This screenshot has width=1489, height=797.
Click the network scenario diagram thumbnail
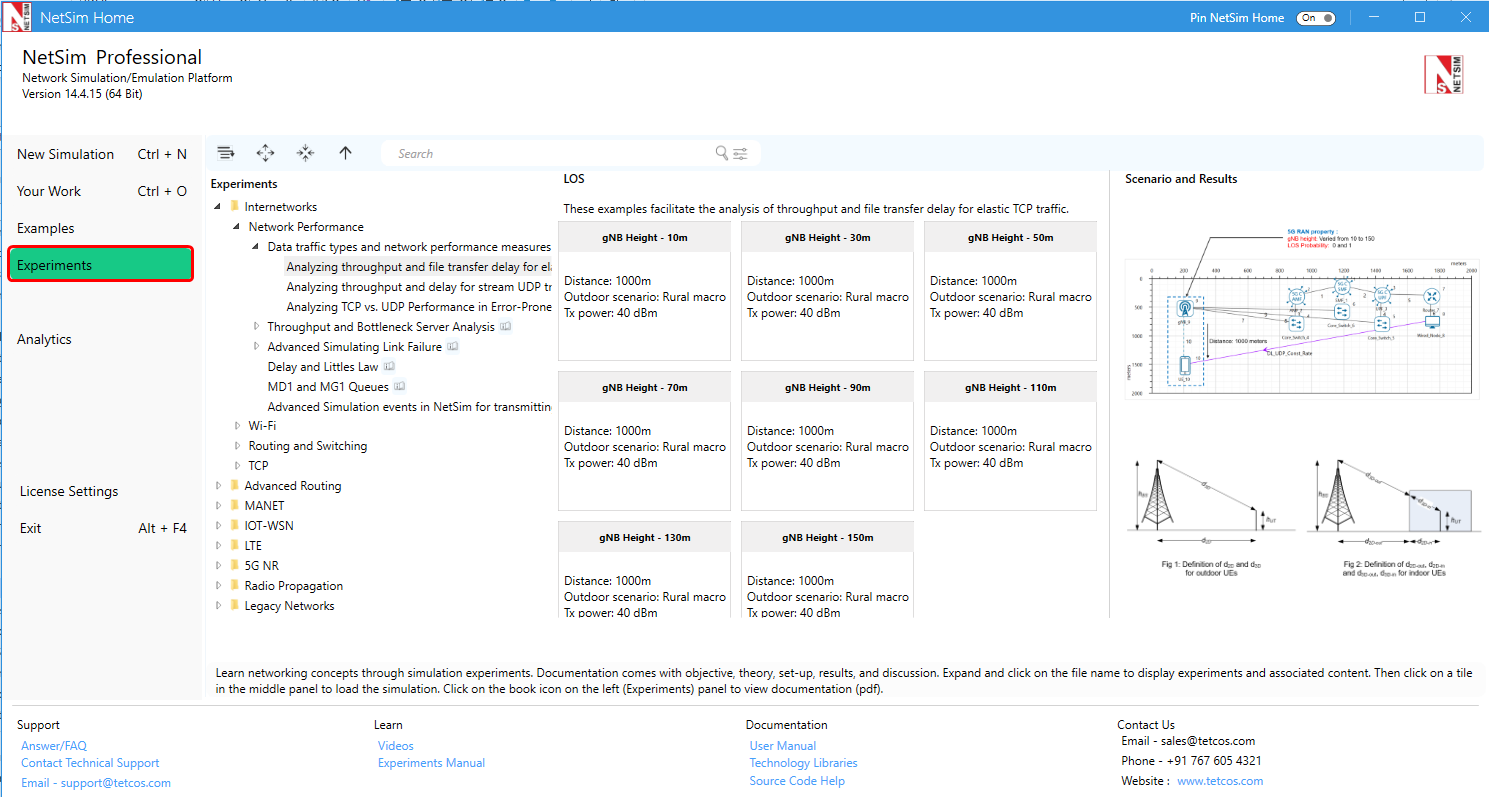tap(1302, 314)
